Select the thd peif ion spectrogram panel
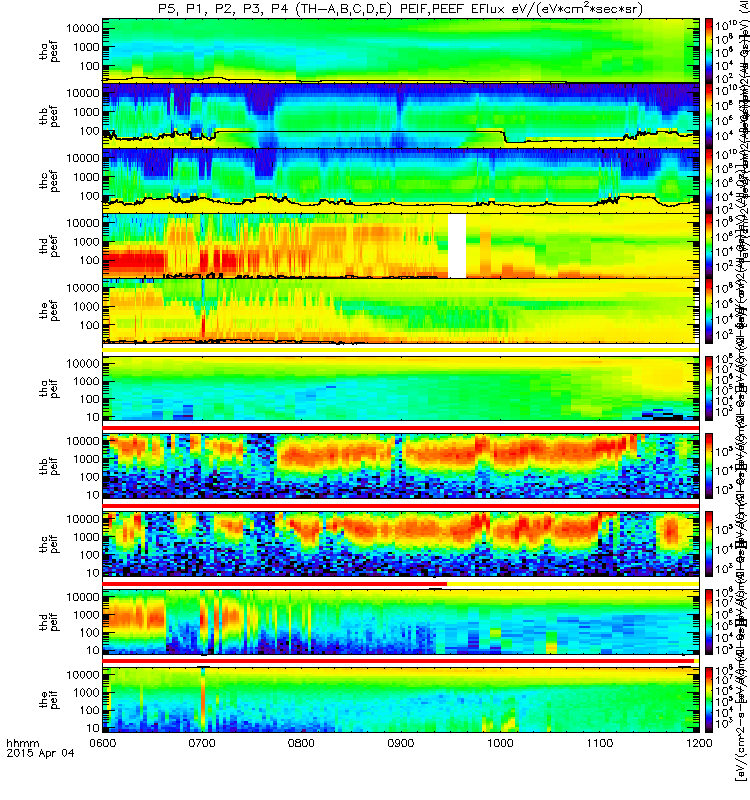The width and height of the screenshot is (750, 800). [401, 622]
